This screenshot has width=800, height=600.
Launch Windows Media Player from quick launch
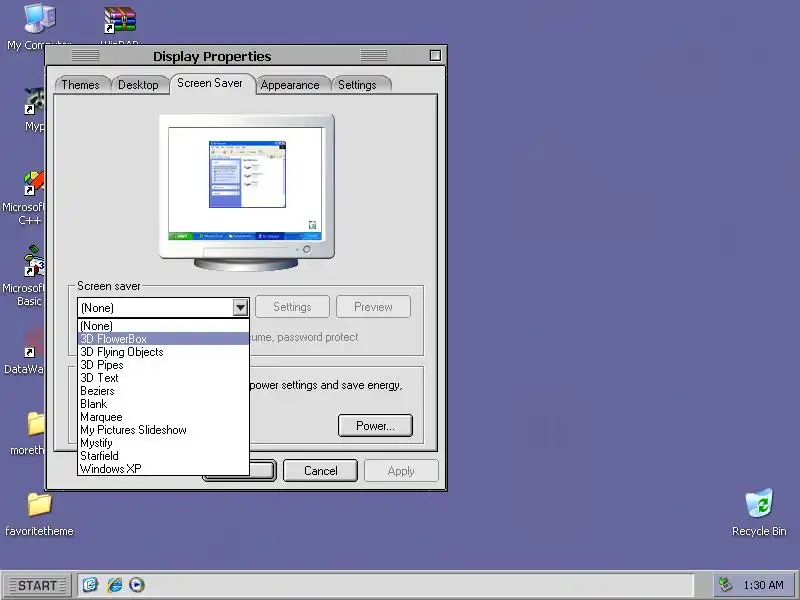point(137,585)
